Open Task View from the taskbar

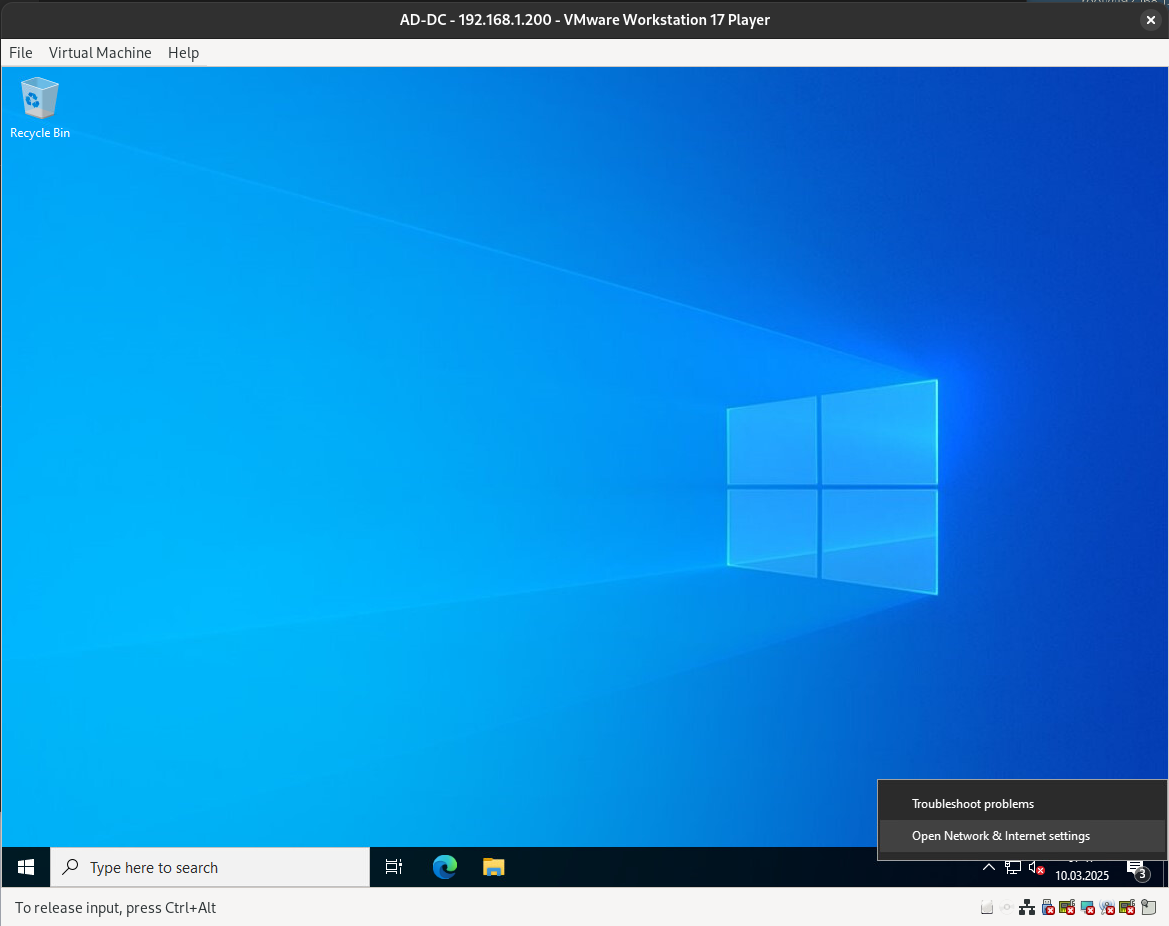coord(394,867)
